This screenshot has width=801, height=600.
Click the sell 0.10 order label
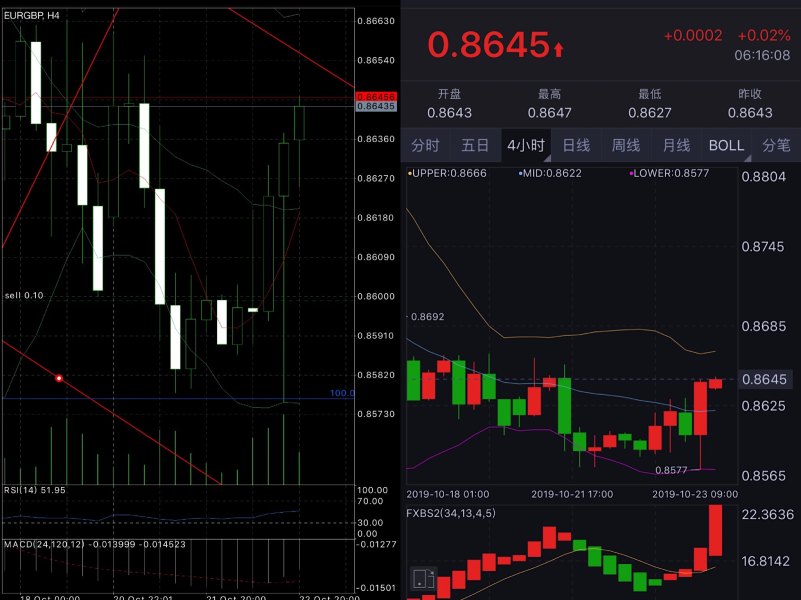tap(24, 296)
